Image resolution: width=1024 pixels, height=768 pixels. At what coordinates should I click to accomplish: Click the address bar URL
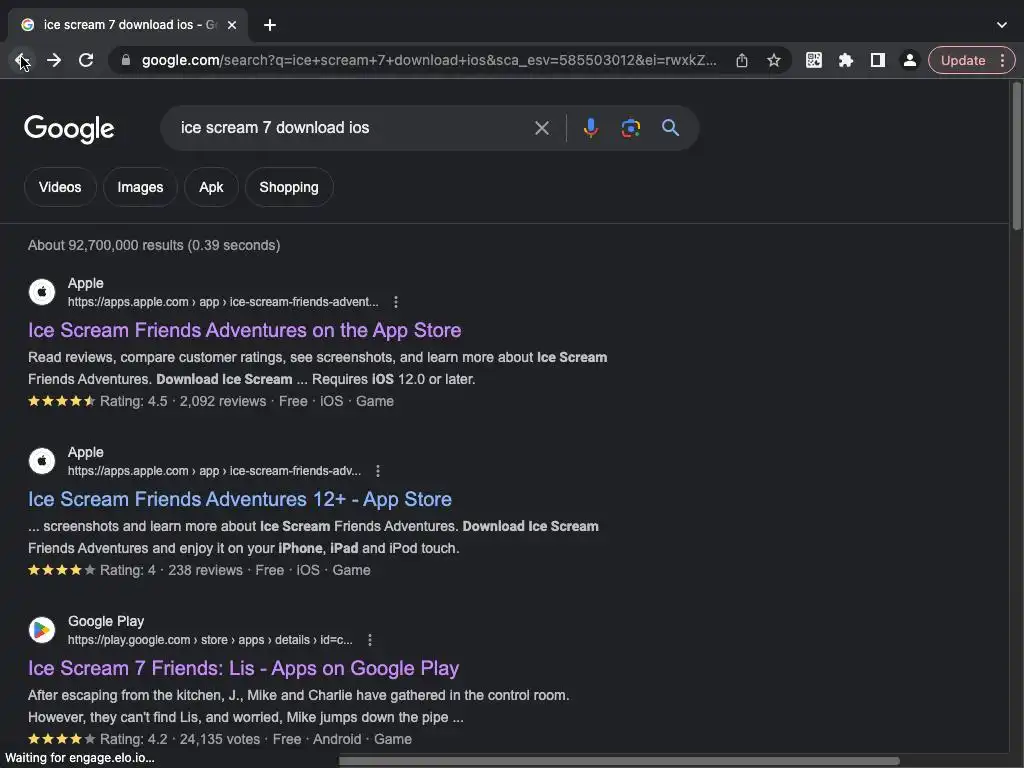pos(429,61)
